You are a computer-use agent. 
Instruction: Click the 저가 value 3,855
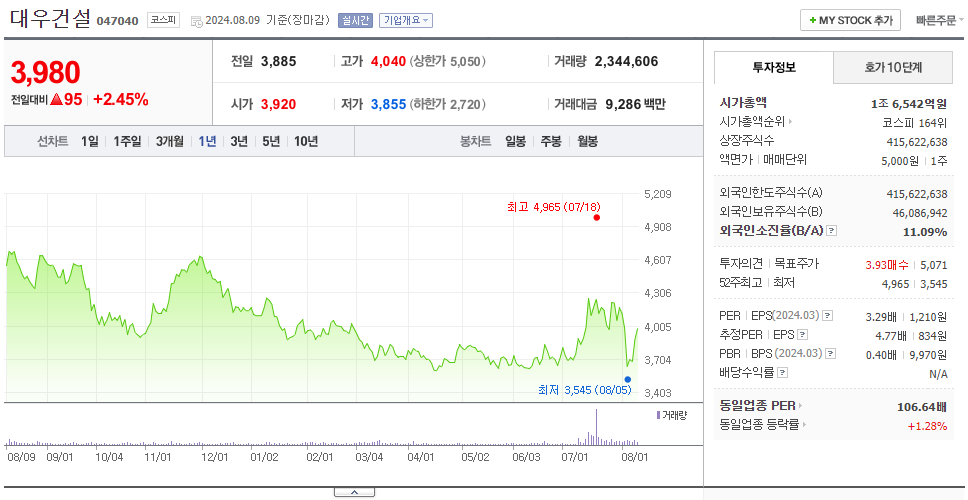(388, 104)
